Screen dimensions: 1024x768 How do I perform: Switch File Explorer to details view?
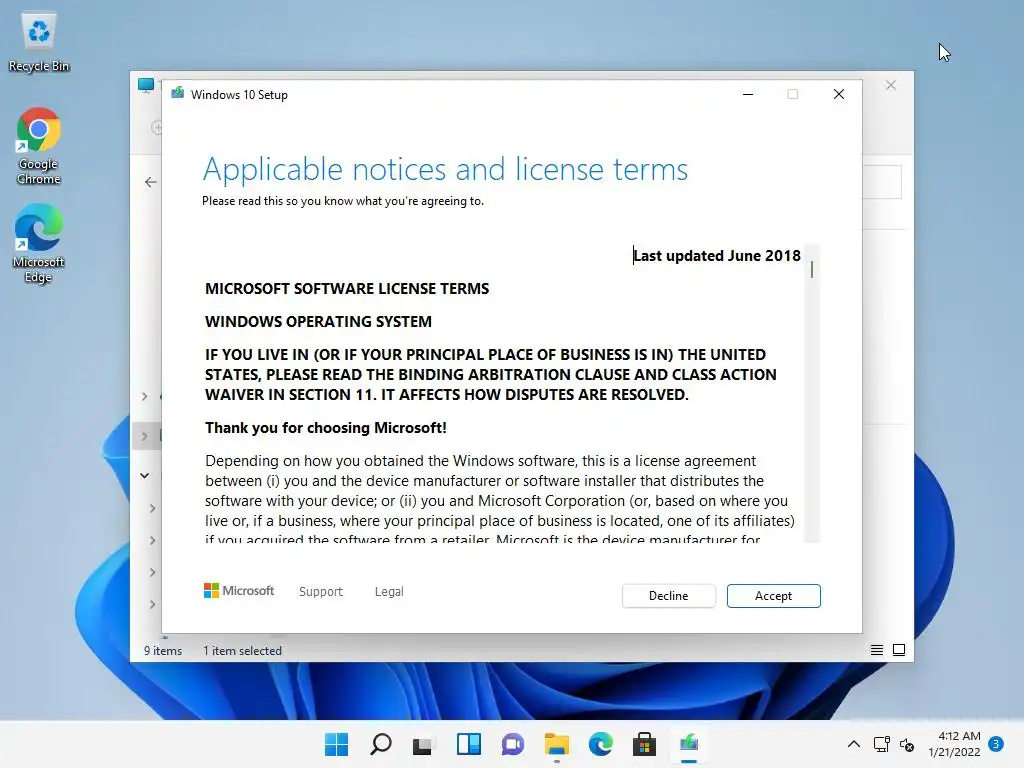pyautogui.click(x=876, y=650)
